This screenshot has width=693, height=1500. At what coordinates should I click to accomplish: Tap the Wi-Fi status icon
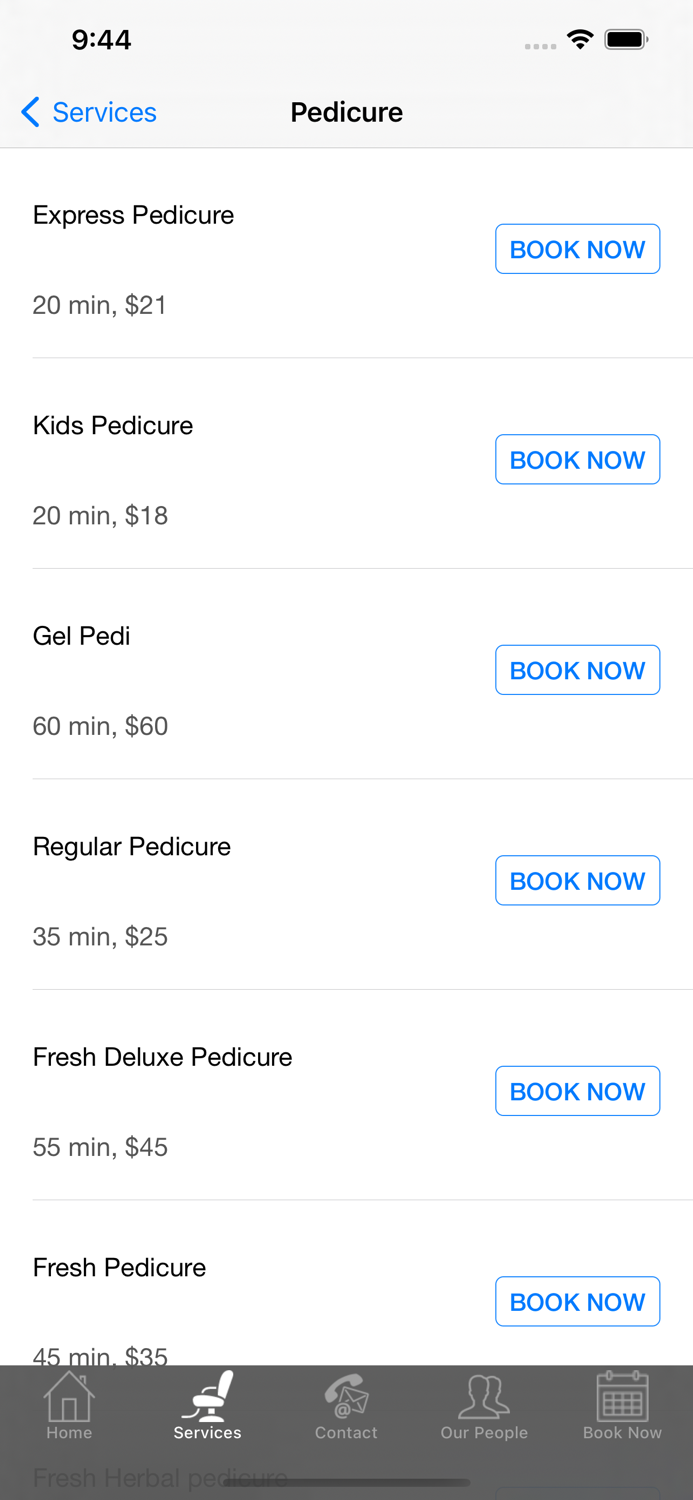[x=581, y=40]
